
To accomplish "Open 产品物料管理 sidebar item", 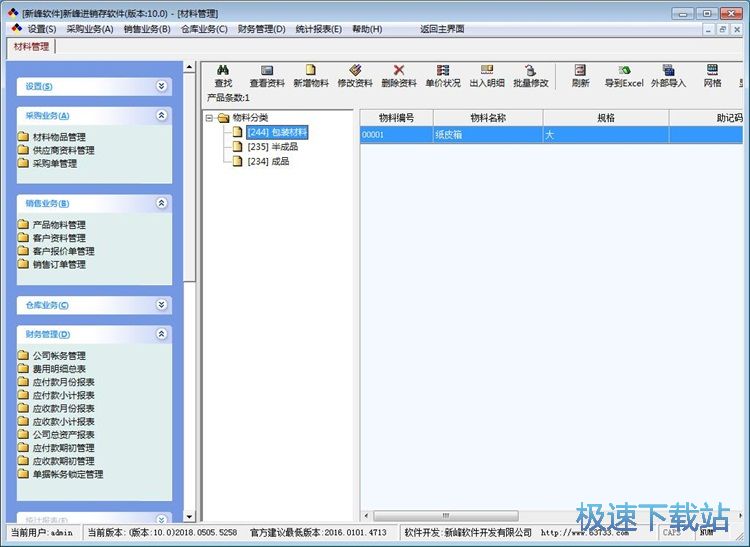I will point(52,225).
